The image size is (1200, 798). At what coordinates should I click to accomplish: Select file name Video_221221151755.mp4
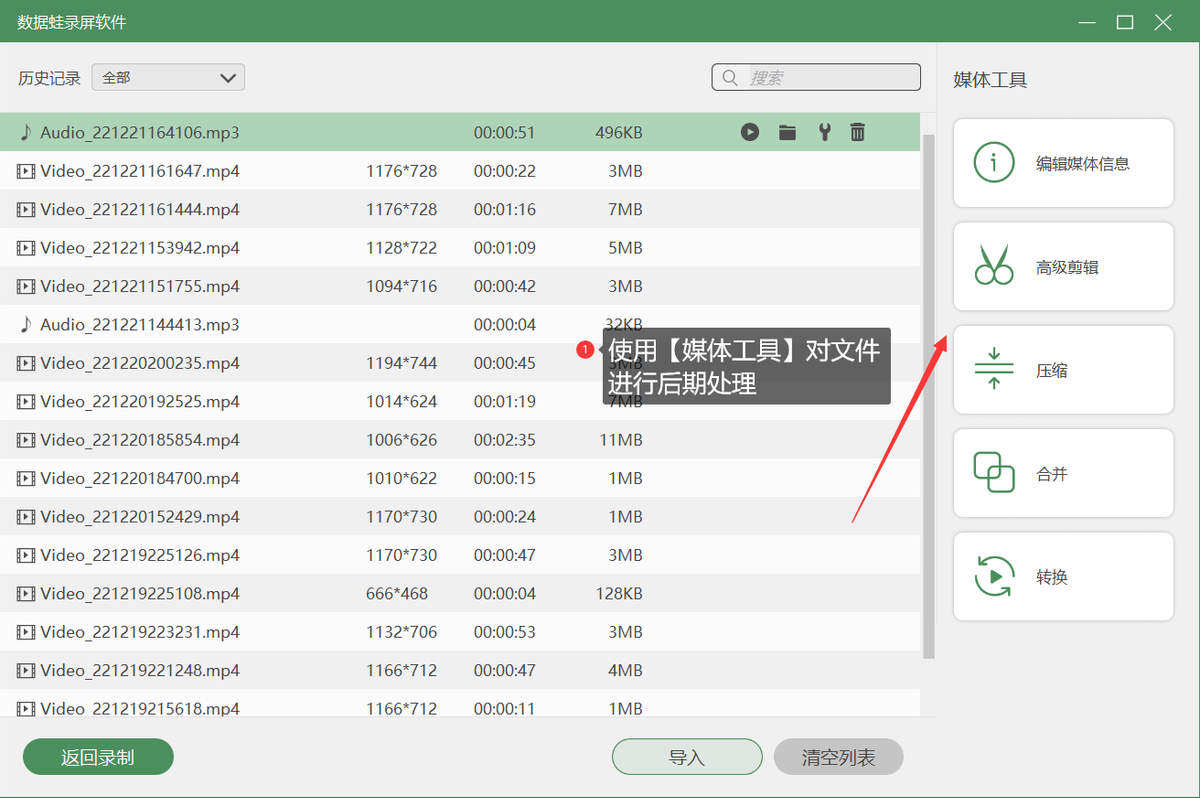[140, 286]
